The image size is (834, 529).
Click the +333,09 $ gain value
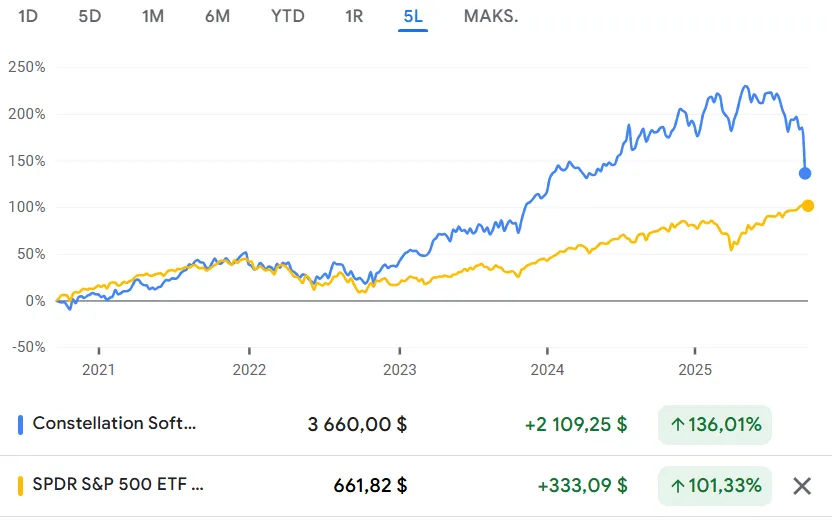(582, 486)
